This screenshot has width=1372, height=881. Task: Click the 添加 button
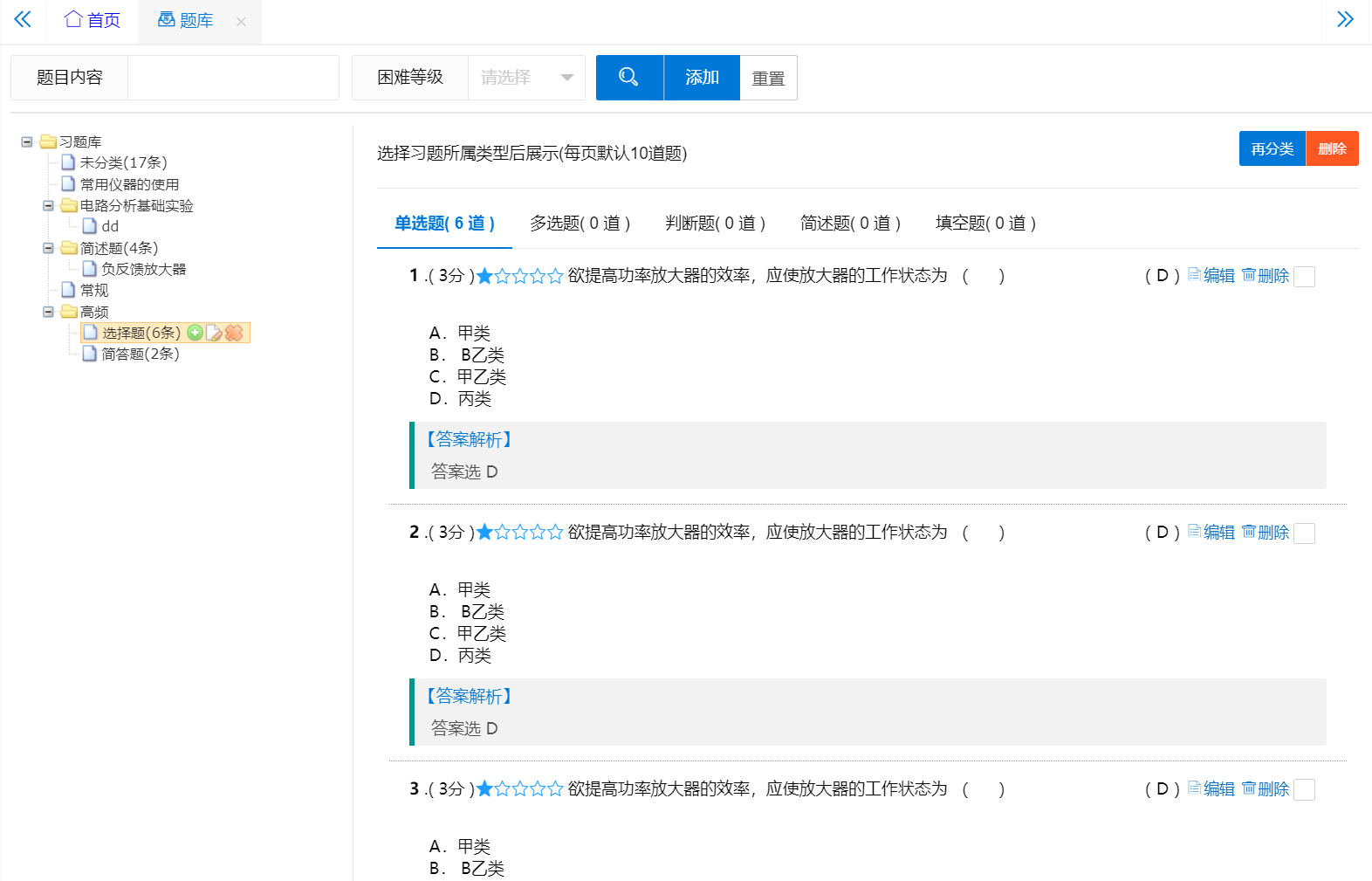click(702, 78)
